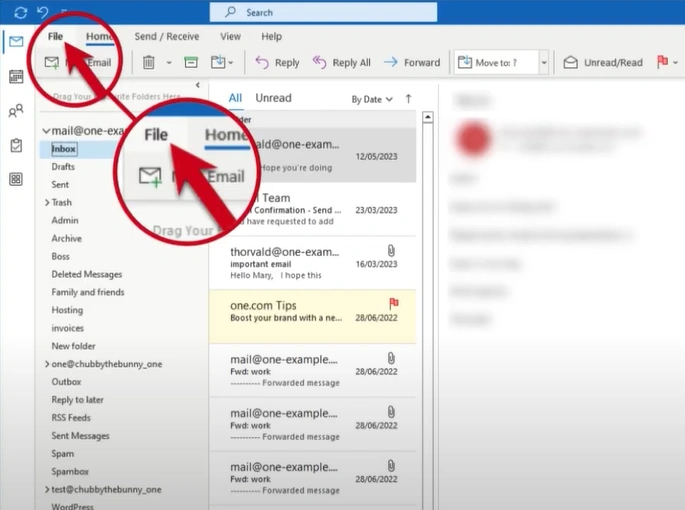Click the Move to folder icon
Image resolution: width=685 pixels, height=510 pixels.
[218, 62]
